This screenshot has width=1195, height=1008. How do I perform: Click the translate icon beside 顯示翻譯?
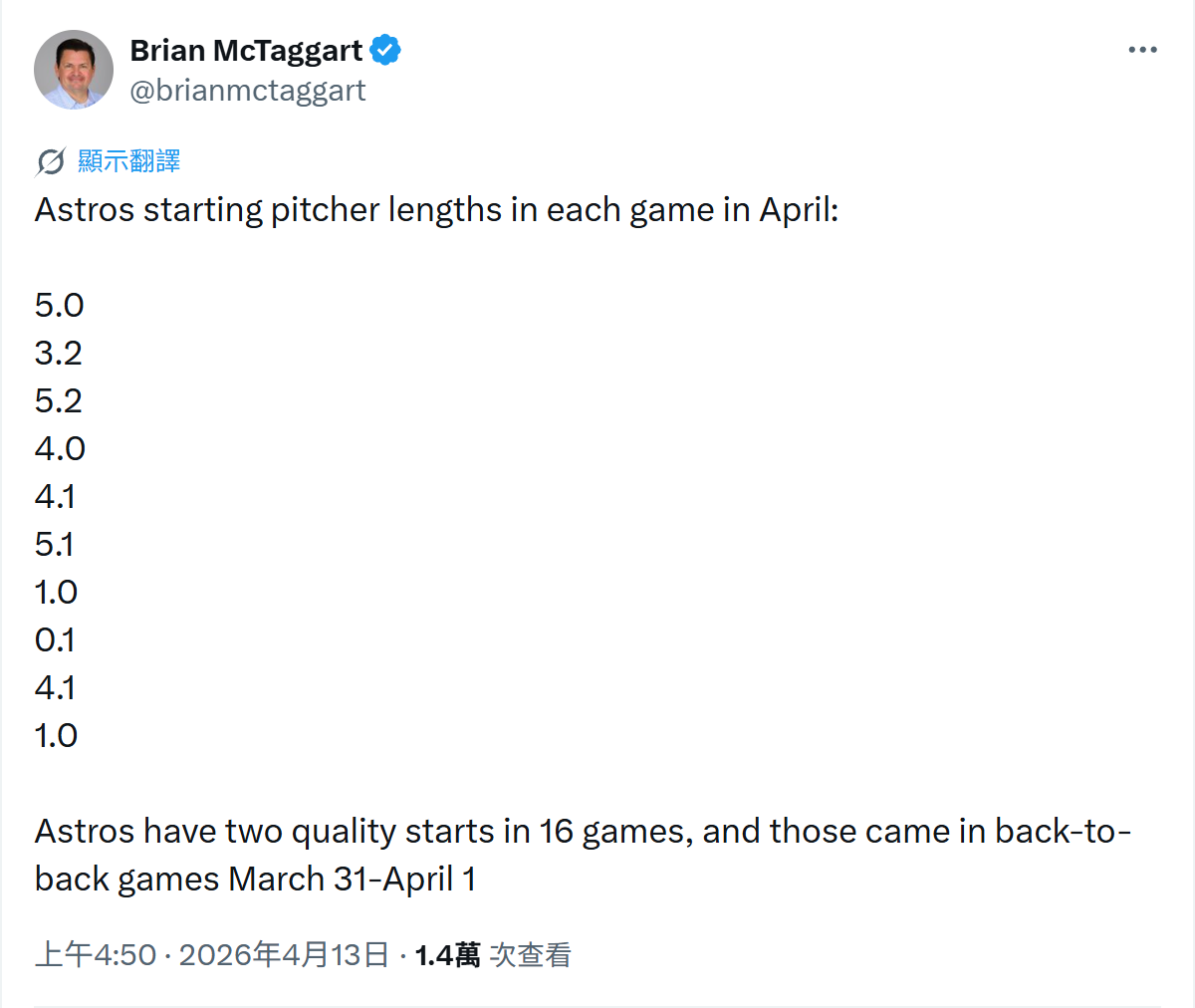(x=51, y=161)
